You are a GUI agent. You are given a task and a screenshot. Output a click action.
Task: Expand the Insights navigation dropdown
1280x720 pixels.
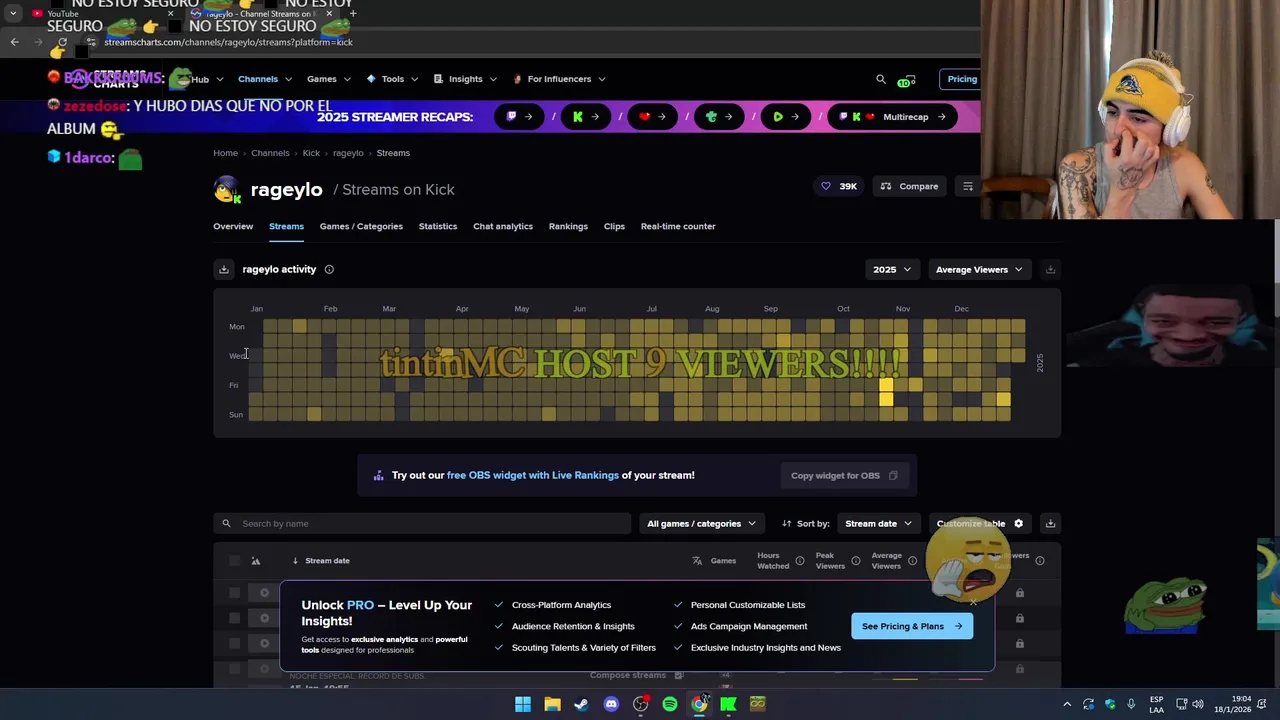[465, 79]
